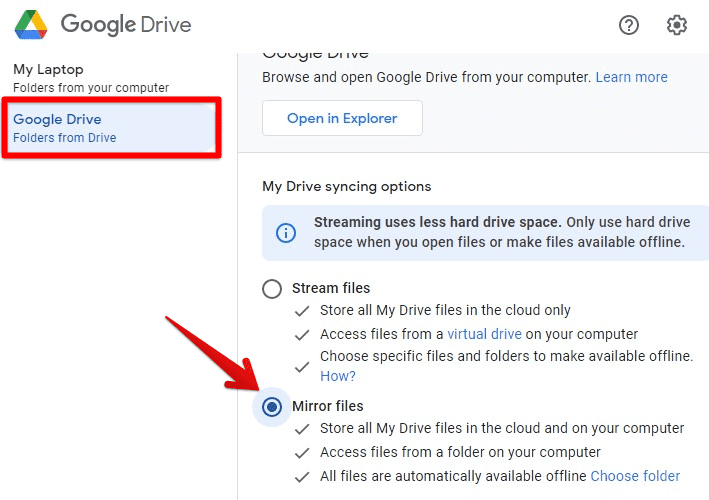Viewport: 709px width, 500px height.
Task: Open the settings gear icon
Action: (x=676, y=25)
